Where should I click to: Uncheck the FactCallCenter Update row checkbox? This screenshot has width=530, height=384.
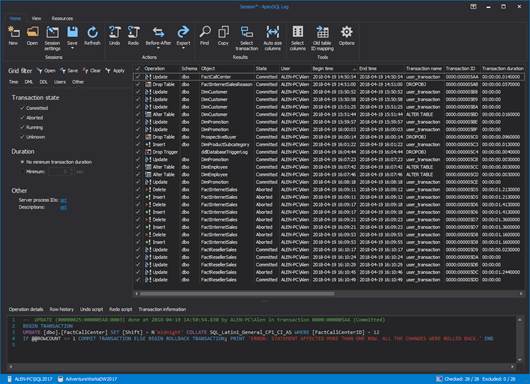pyautogui.click(x=138, y=77)
